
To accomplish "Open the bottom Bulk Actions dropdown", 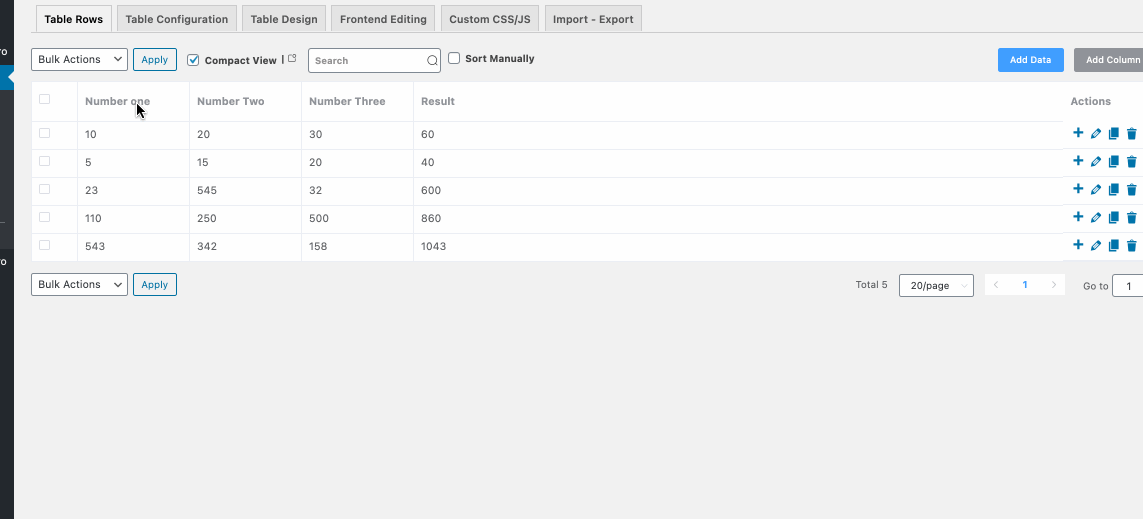I will 80,285.
